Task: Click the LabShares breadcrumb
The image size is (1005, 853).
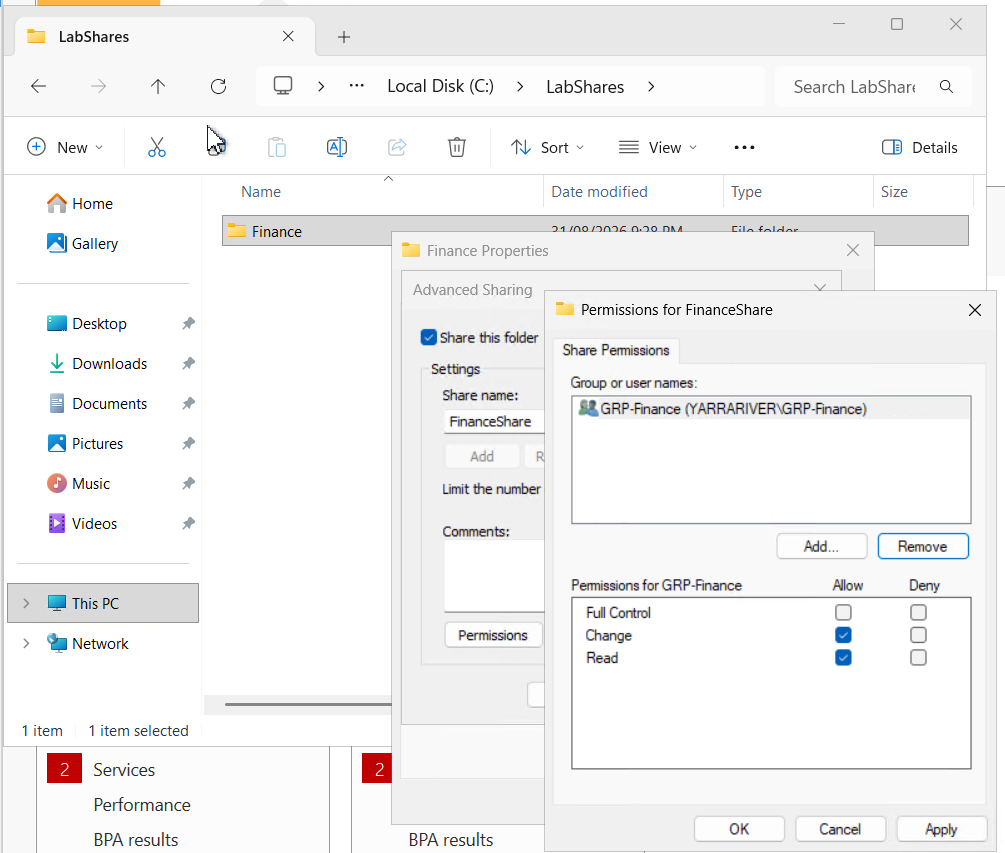Action: click(585, 87)
